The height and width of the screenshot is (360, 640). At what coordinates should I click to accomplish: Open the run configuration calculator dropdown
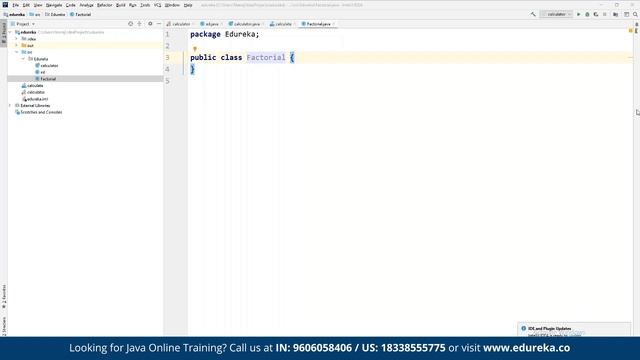pyautogui.click(x=556, y=14)
